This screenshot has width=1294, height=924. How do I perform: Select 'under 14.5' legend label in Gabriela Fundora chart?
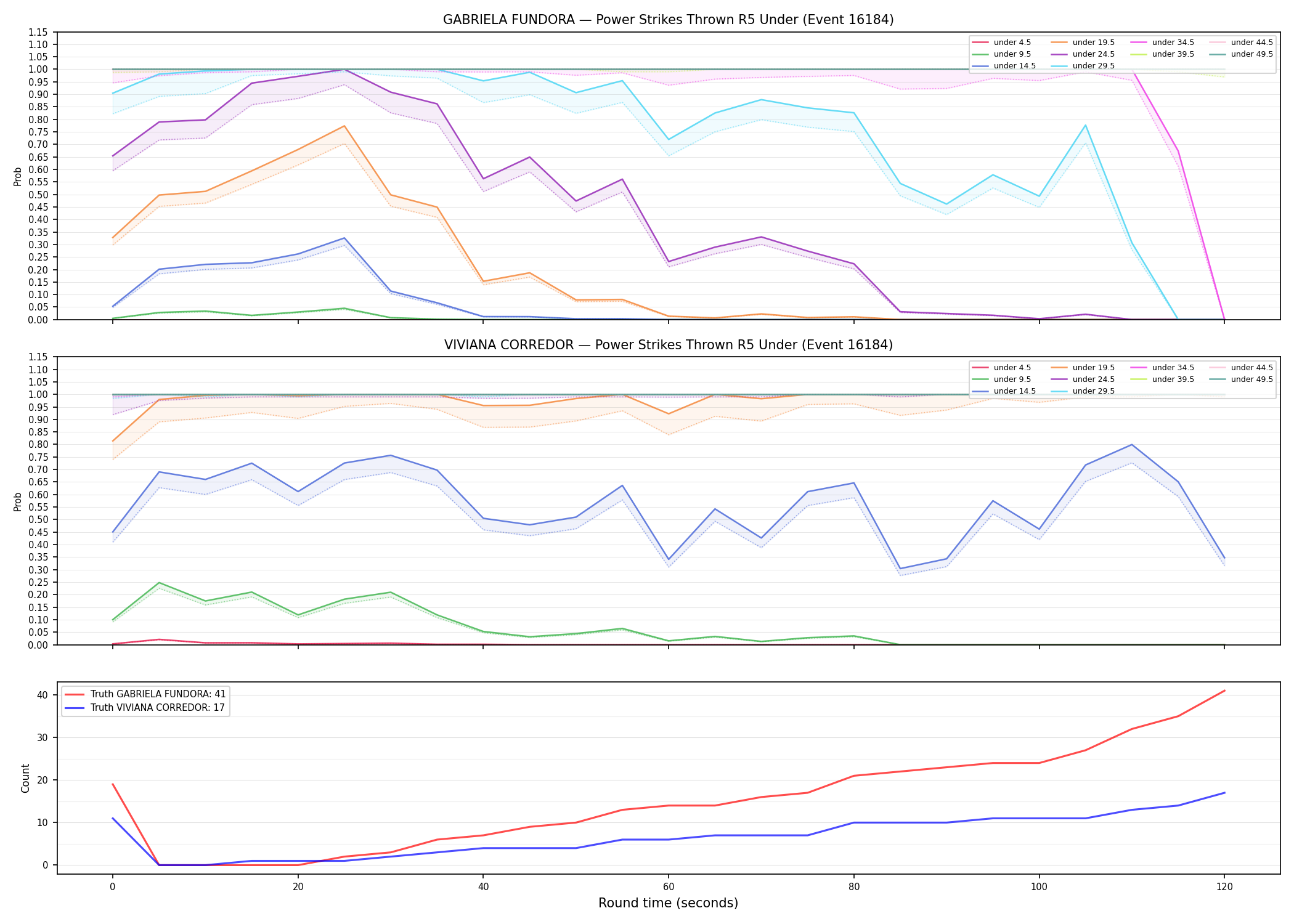tap(1014, 66)
